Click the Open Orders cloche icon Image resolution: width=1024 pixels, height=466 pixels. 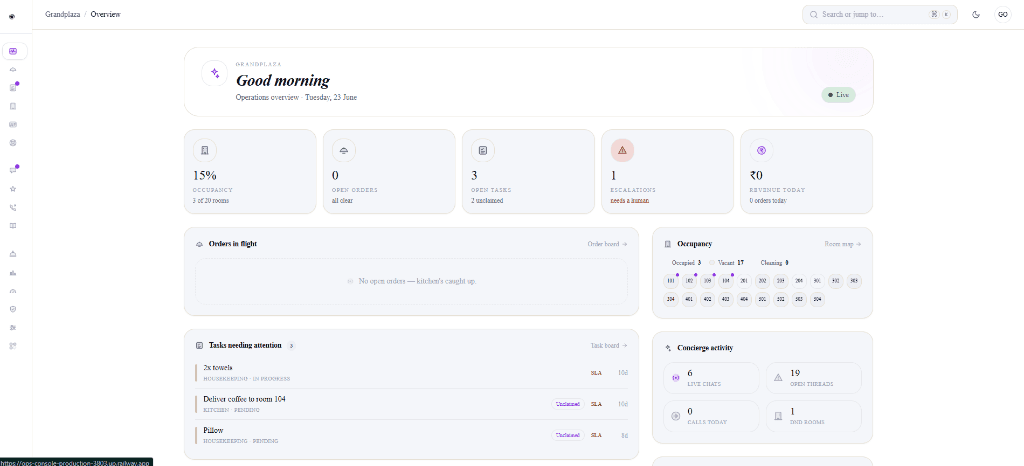point(344,151)
